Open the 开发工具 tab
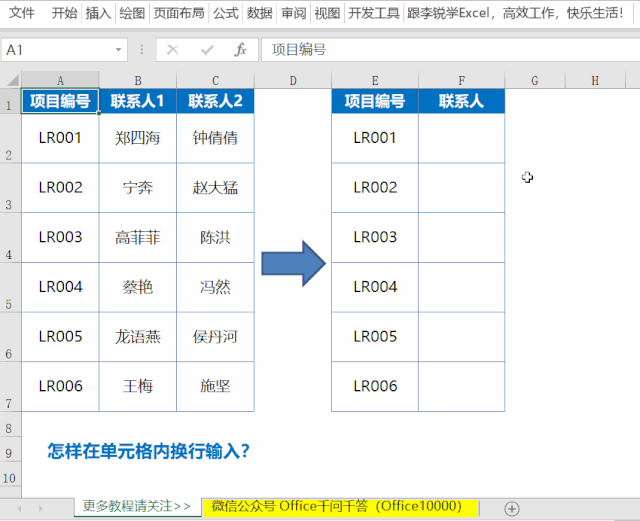The height and width of the screenshot is (521, 640). click(374, 13)
